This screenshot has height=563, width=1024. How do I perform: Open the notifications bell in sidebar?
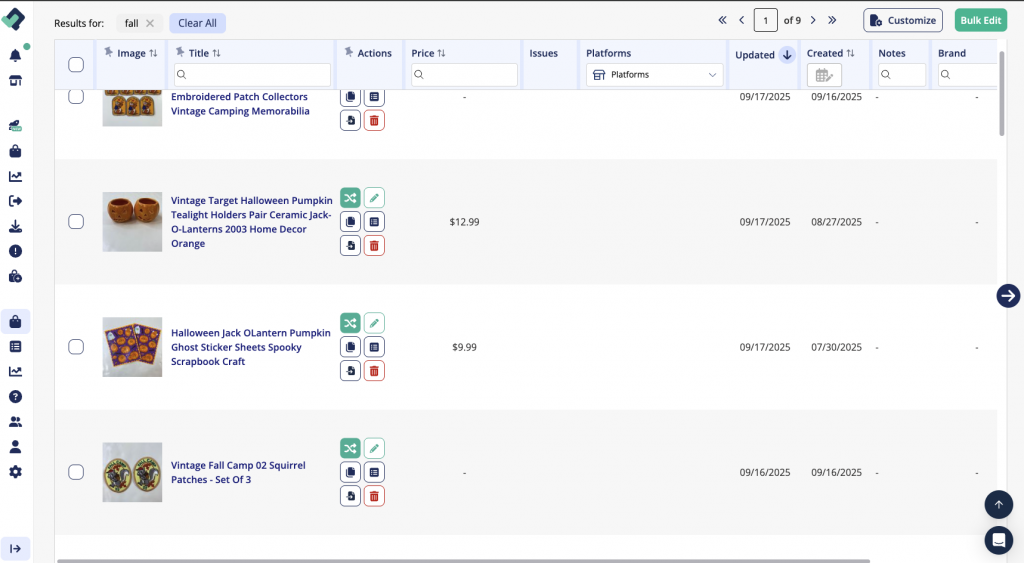pyautogui.click(x=15, y=56)
